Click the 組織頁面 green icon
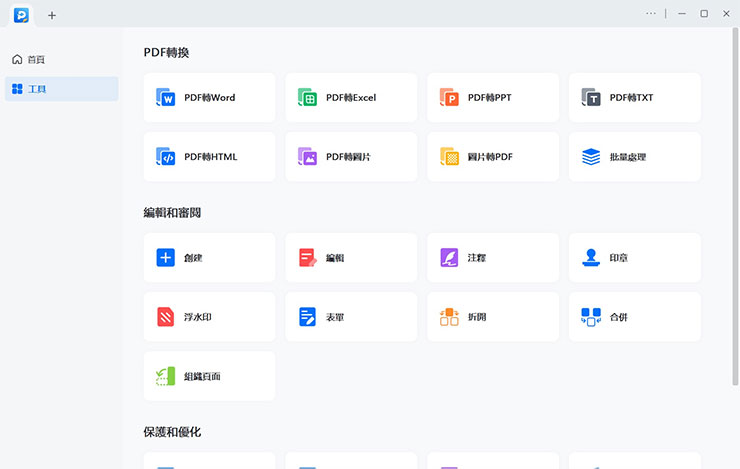 tap(166, 376)
